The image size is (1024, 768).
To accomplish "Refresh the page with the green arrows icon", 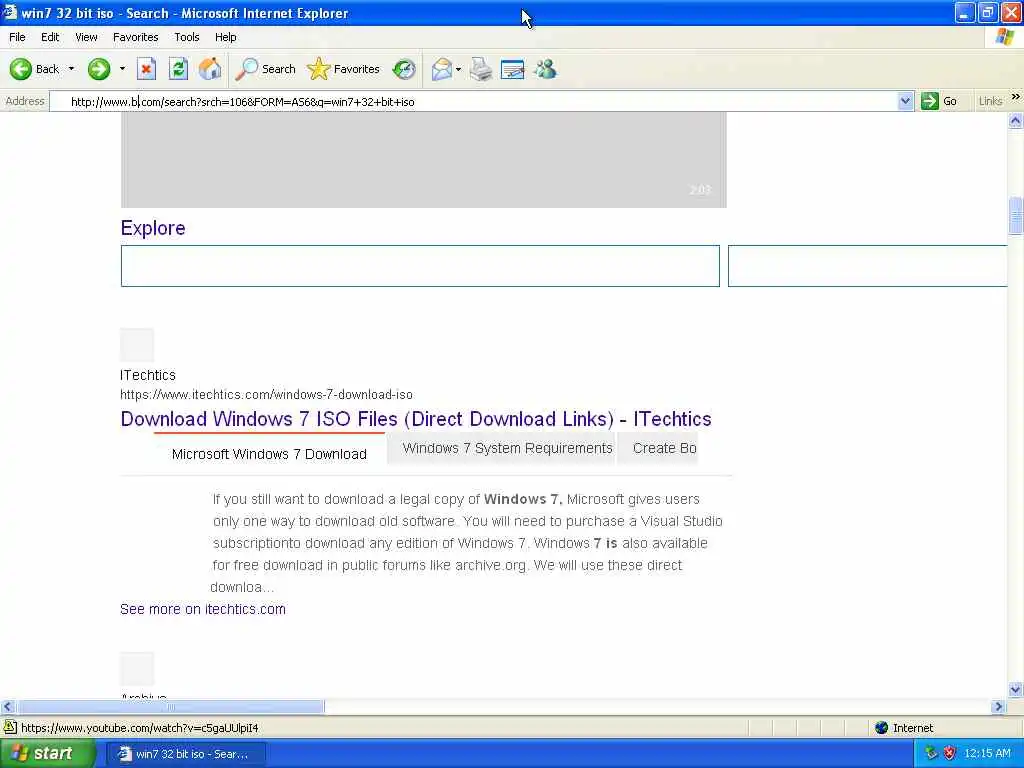I will [x=178, y=69].
